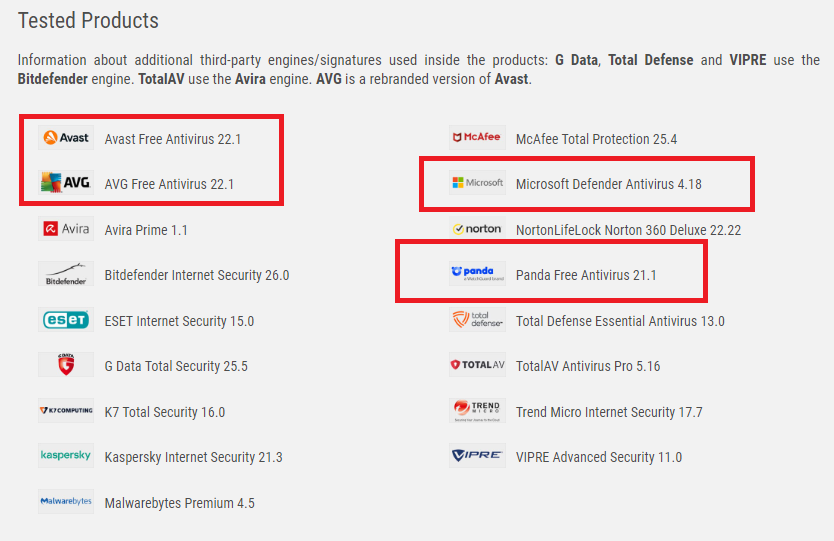Image resolution: width=834 pixels, height=541 pixels.
Task: Select the Microsoft logo icon
Action: 477,182
